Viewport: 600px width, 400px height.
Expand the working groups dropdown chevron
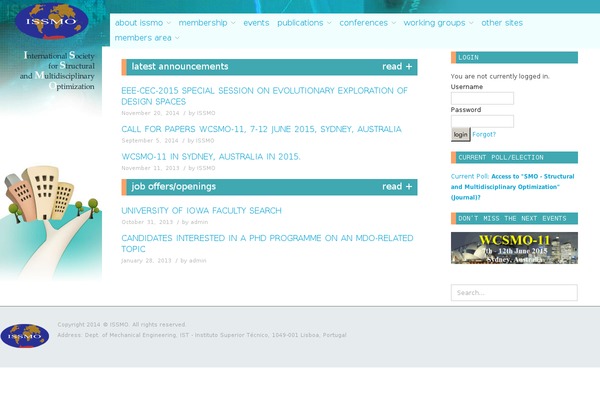[x=471, y=23]
